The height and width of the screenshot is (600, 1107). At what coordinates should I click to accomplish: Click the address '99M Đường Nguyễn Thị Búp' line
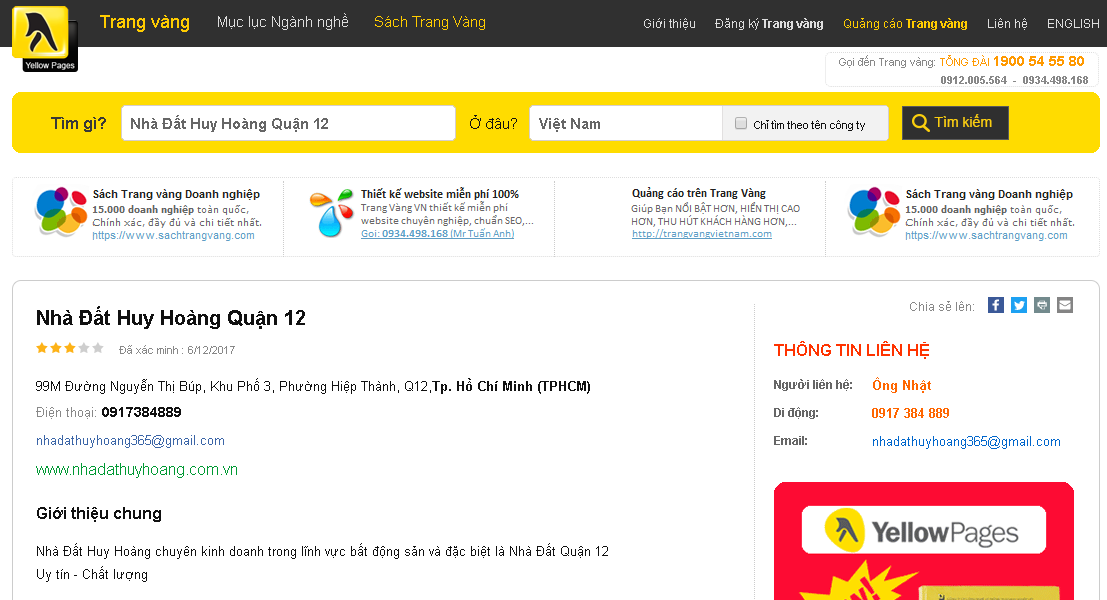(x=313, y=386)
